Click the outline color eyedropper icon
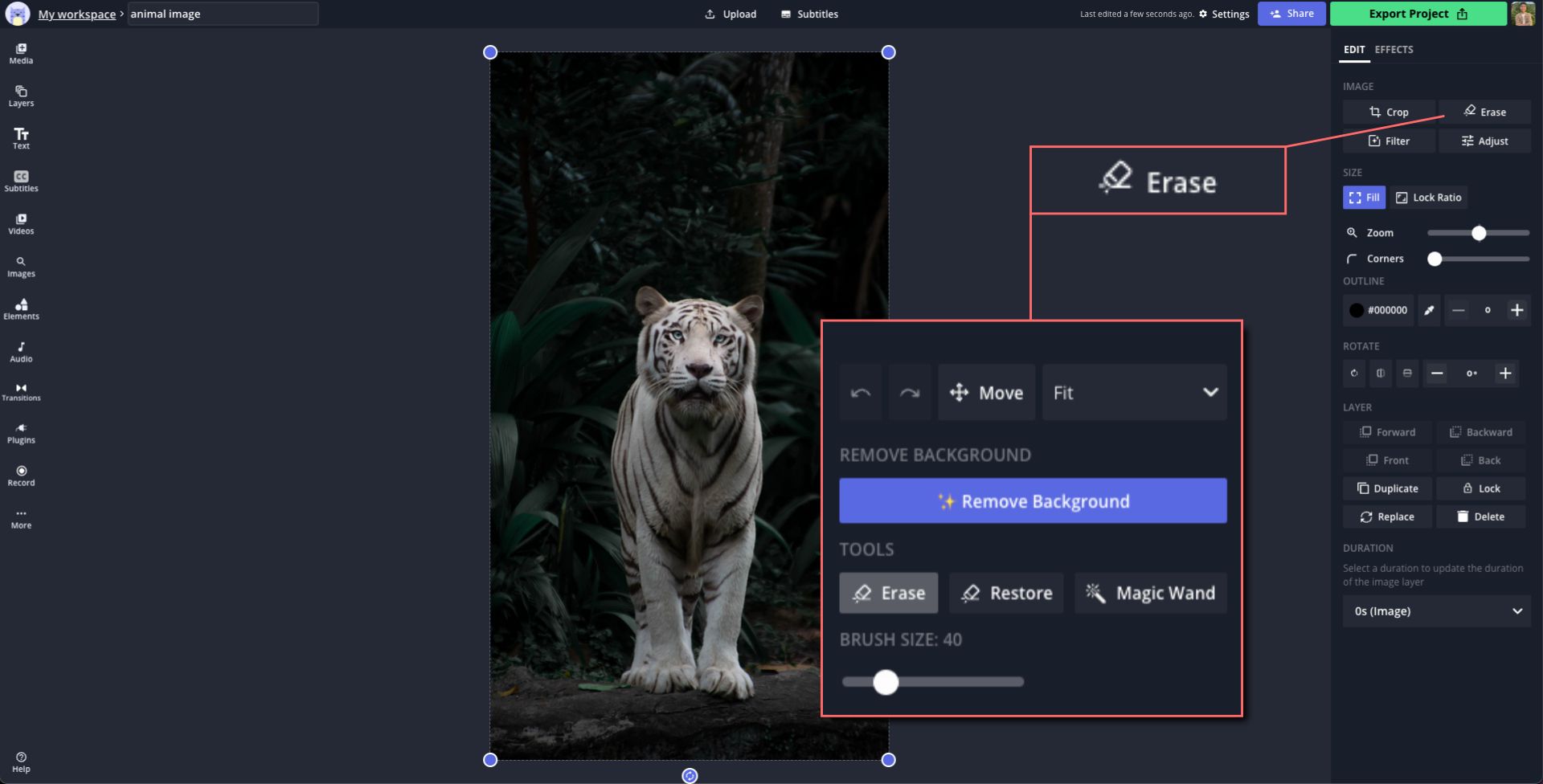 [x=1429, y=310]
